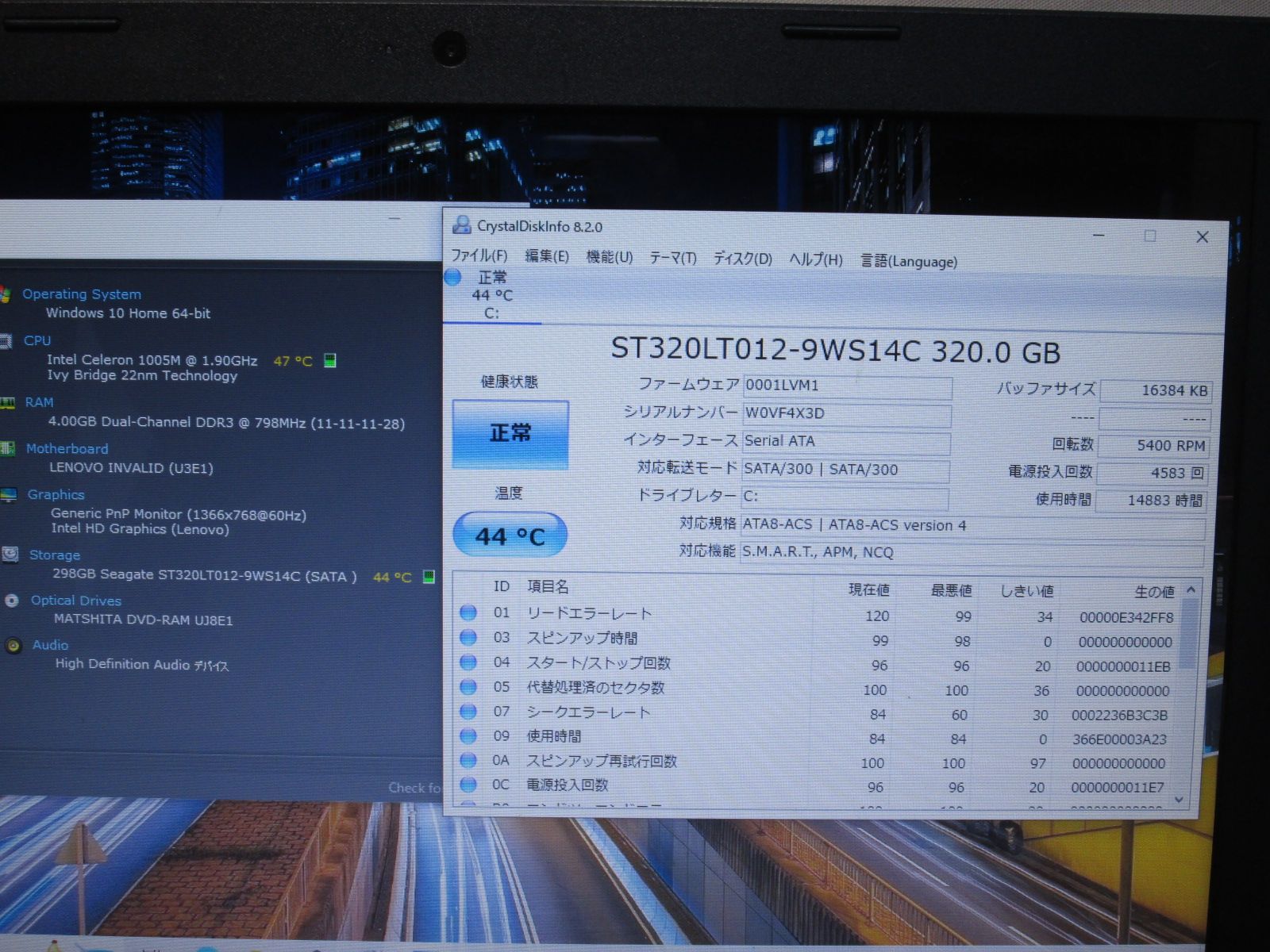1270x952 pixels.
Task: Click the Storage 44 °C temperature indicator icon
Action: tap(429, 576)
